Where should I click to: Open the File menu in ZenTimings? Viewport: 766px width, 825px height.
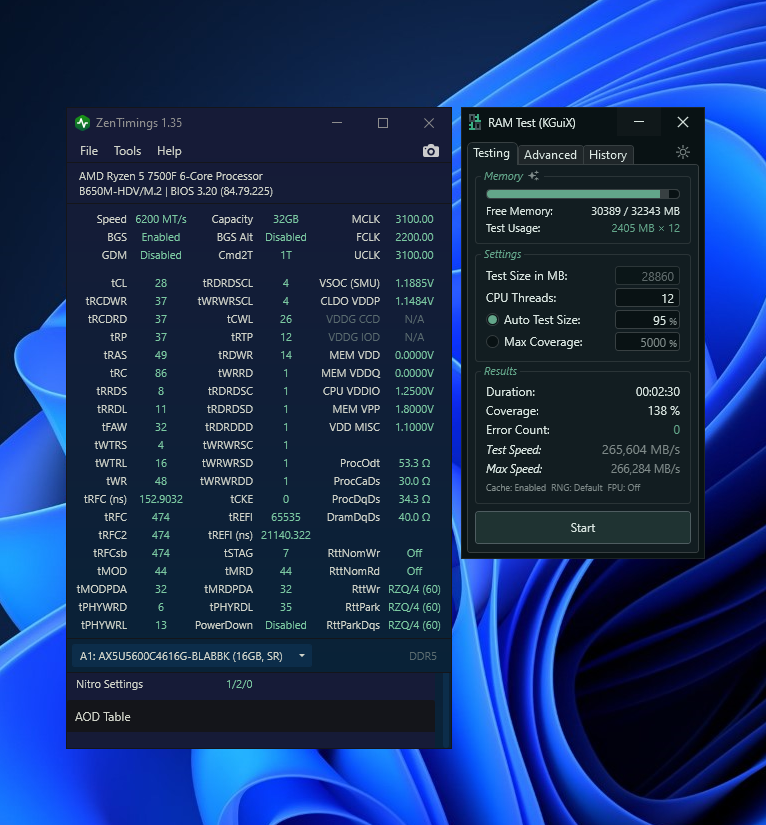(89, 151)
